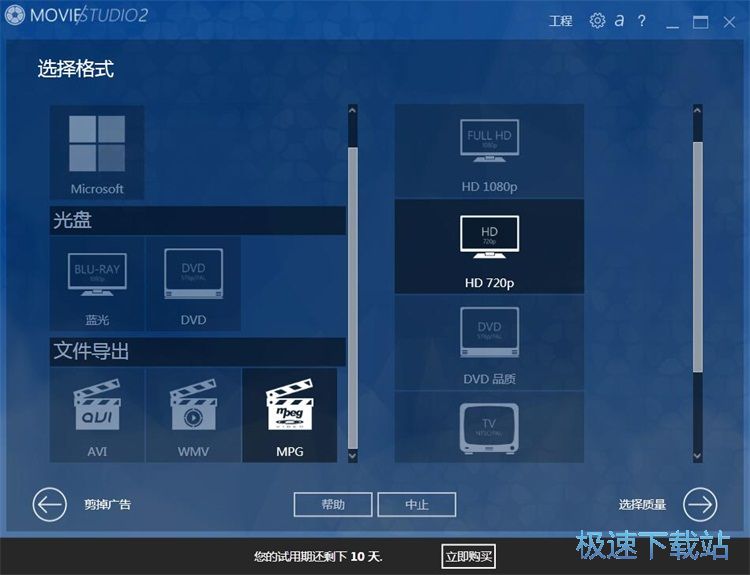Viewport: 750px width, 575px height.
Task: Choose the Blu-ray (蓝光) disc format
Action: [x=97, y=284]
